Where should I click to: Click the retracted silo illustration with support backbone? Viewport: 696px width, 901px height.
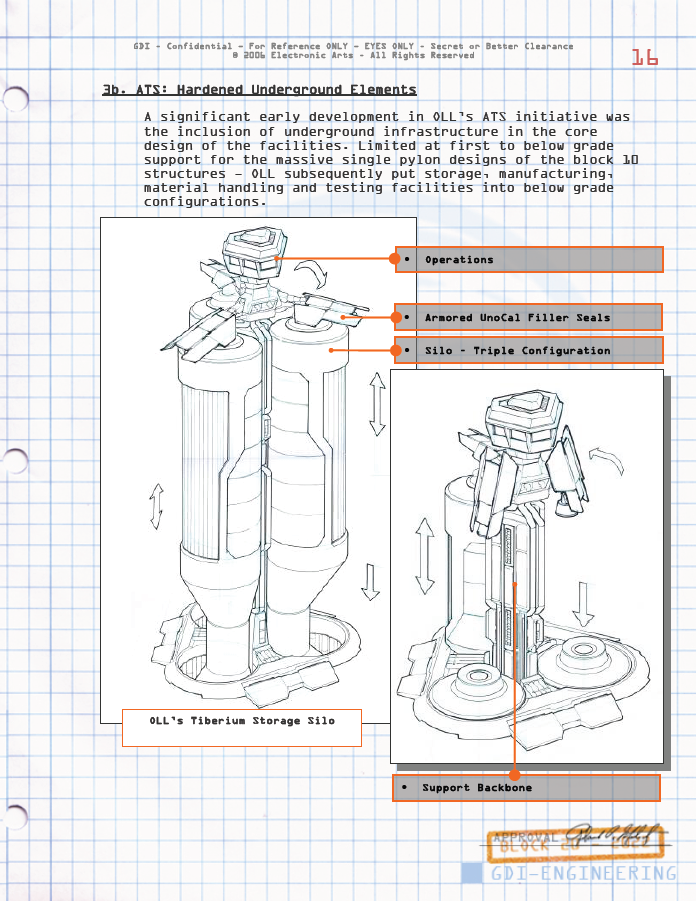coord(527,566)
